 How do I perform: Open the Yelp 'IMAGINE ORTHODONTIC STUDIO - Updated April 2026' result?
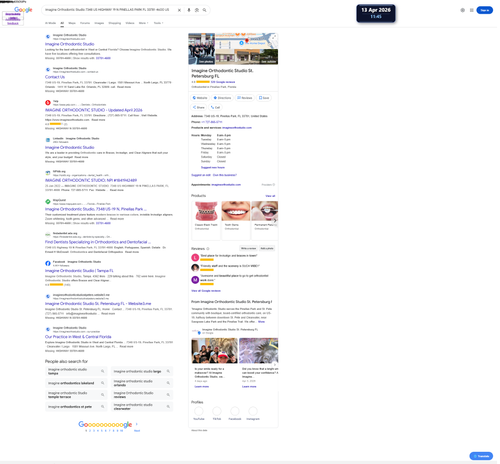[94, 110]
